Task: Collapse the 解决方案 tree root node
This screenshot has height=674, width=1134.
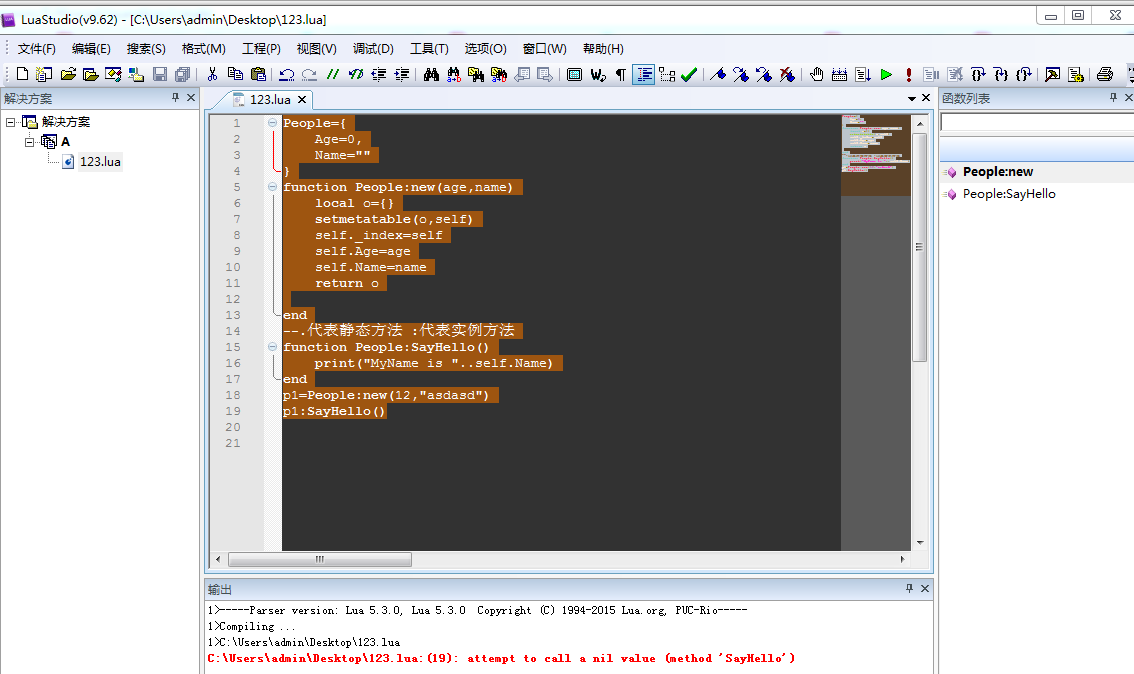Action: coord(11,122)
